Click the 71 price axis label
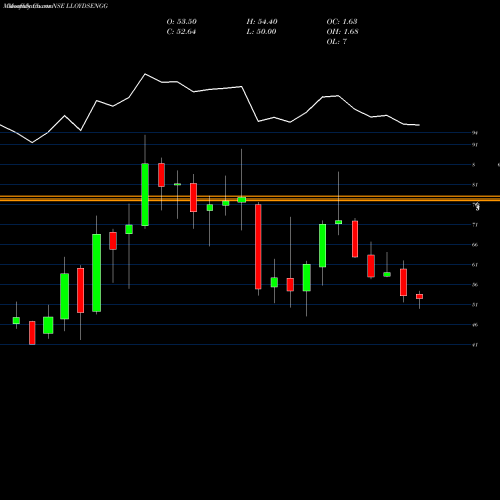Image resolution: width=500 pixels, height=500 pixels. point(475,225)
